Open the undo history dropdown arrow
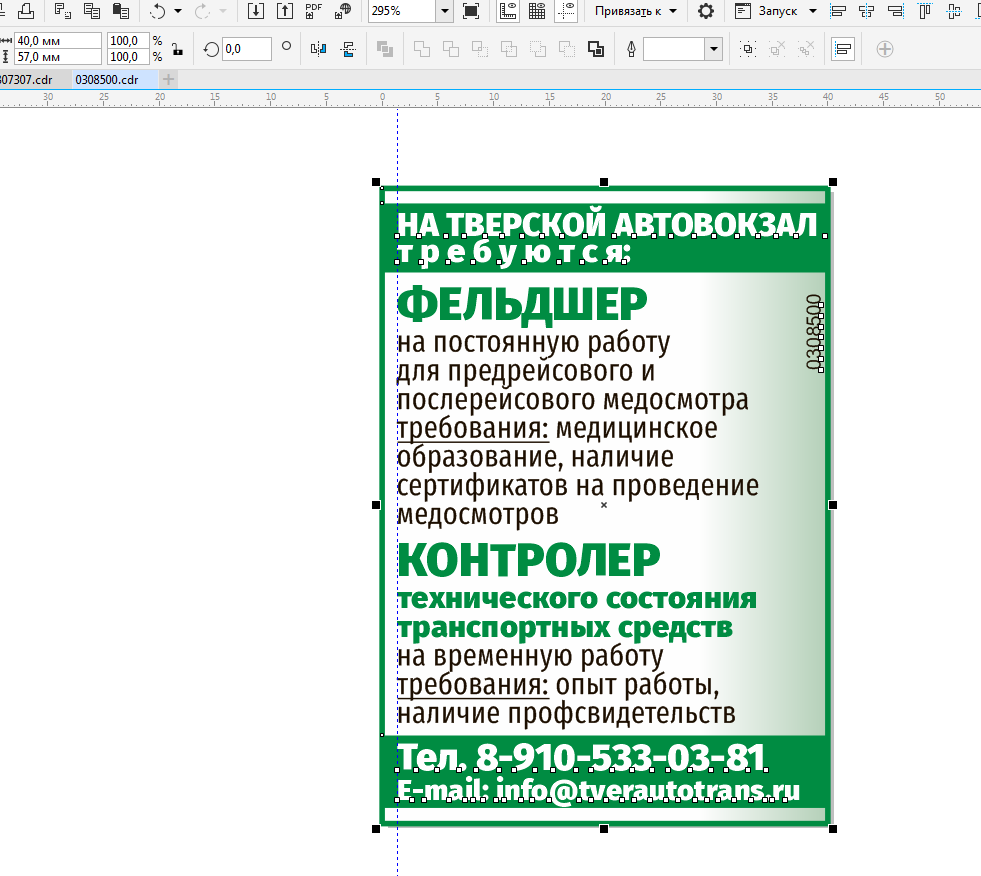Viewport: 981px width, 876px height. click(x=178, y=11)
